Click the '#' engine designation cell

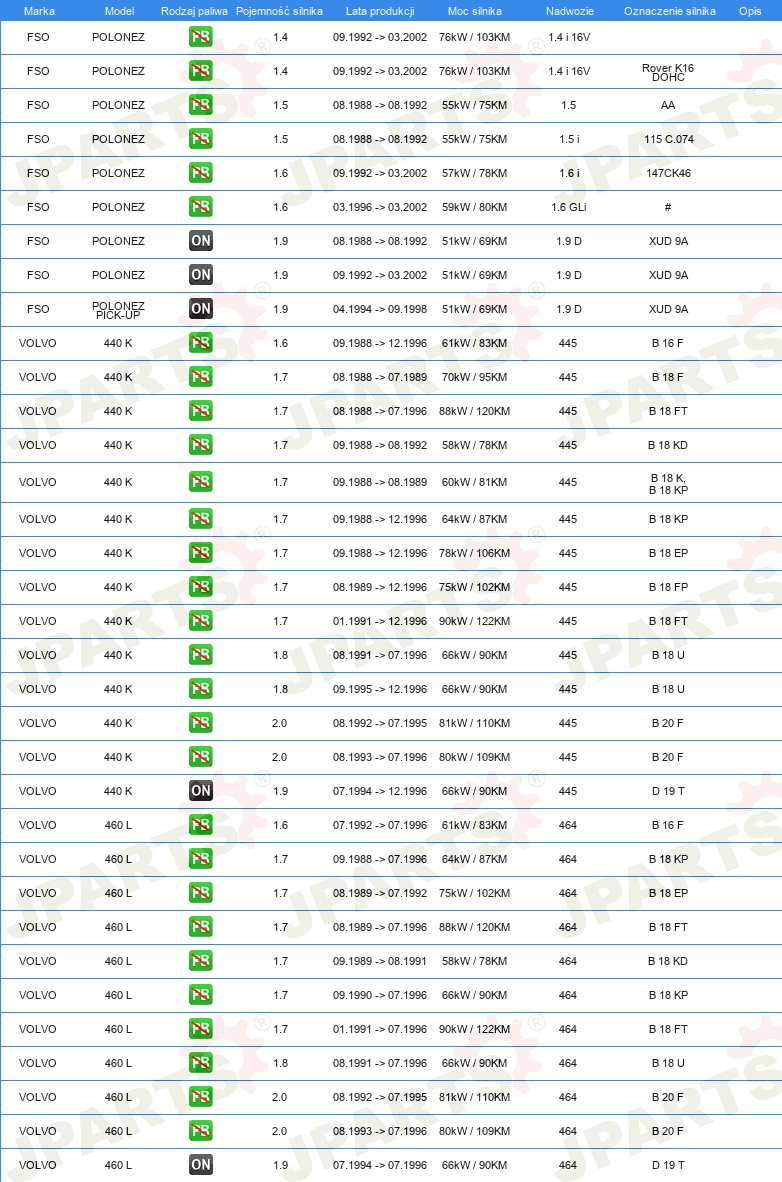(x=668, y=207)
